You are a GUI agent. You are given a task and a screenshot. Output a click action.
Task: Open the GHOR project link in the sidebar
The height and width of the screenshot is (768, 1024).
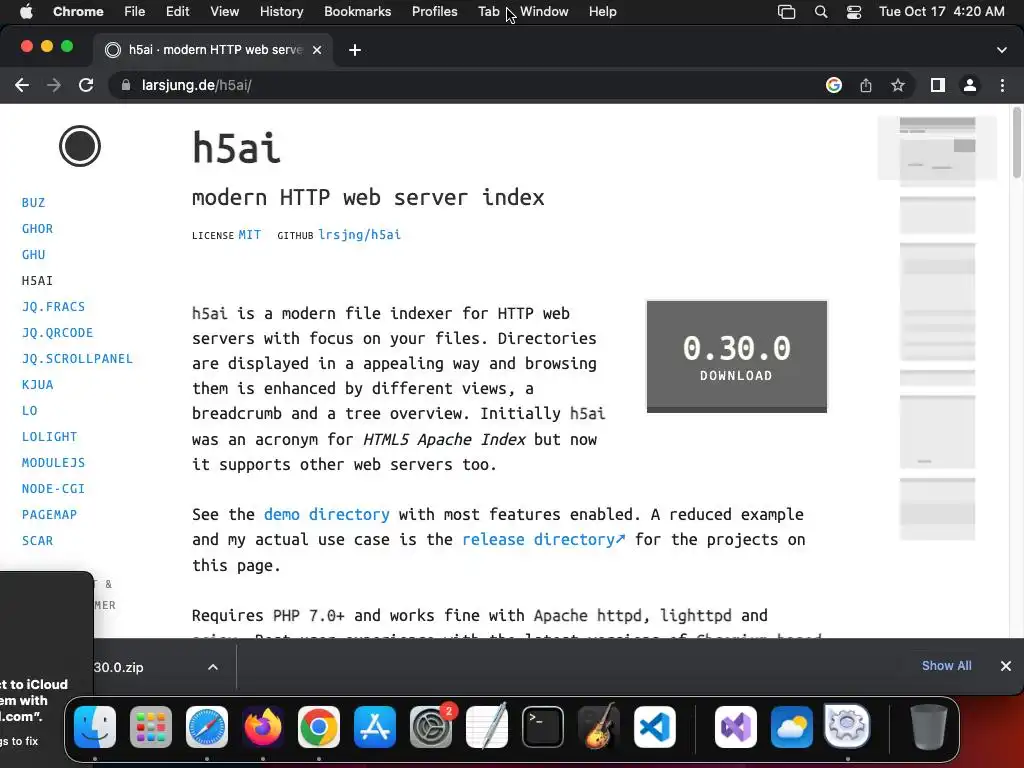(37, 229)
